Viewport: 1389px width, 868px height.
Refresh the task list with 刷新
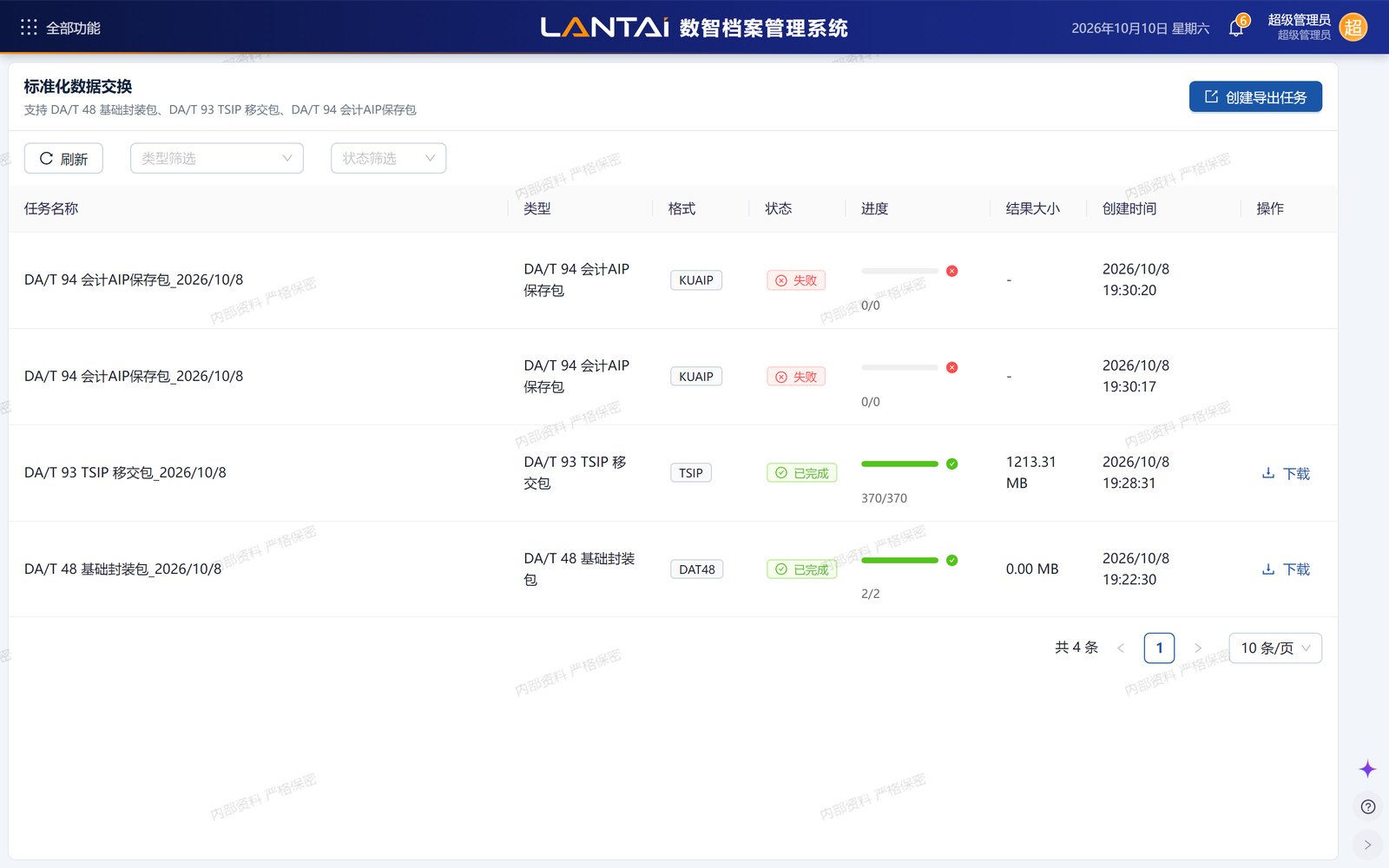point(63,159)
